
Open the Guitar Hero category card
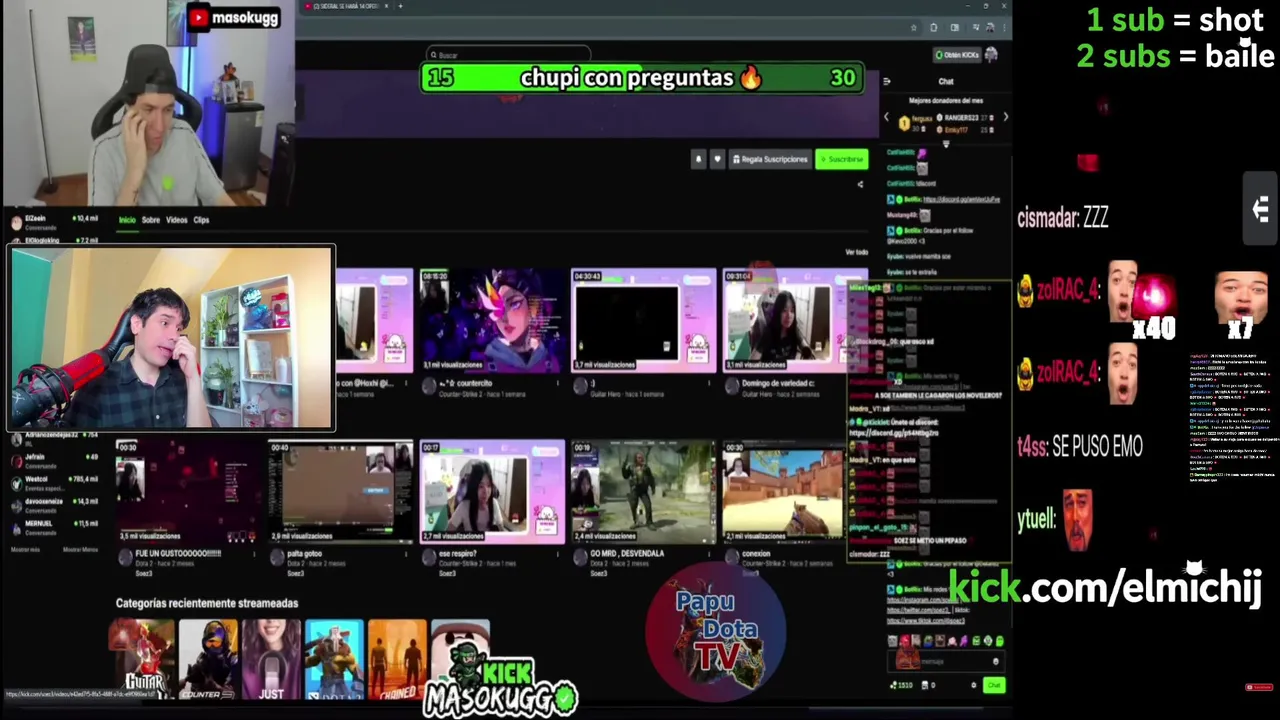coord(141,659)
